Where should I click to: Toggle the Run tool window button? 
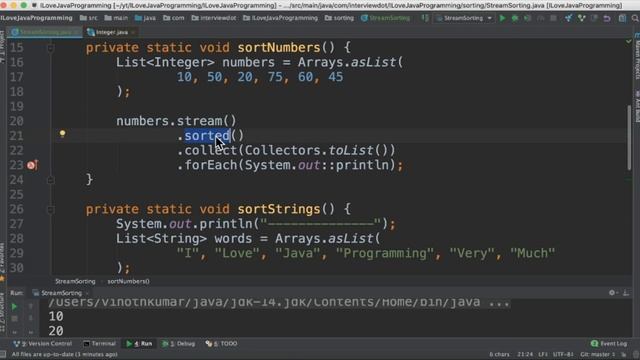[x=140, y=344]
